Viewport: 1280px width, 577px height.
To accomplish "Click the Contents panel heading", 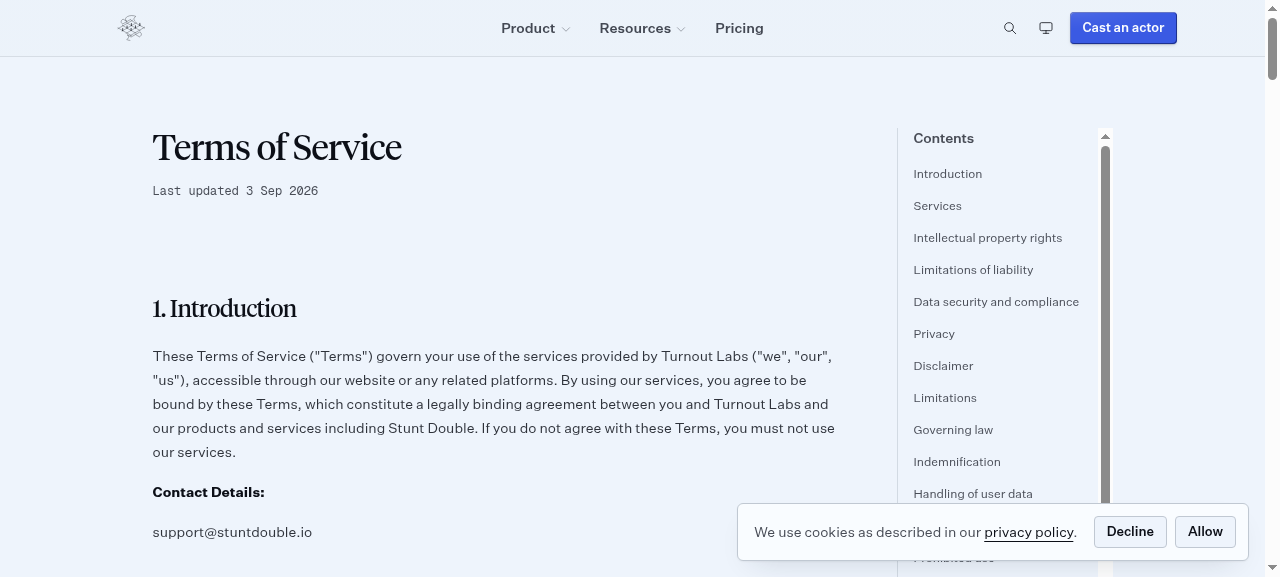I will [943, 138].
